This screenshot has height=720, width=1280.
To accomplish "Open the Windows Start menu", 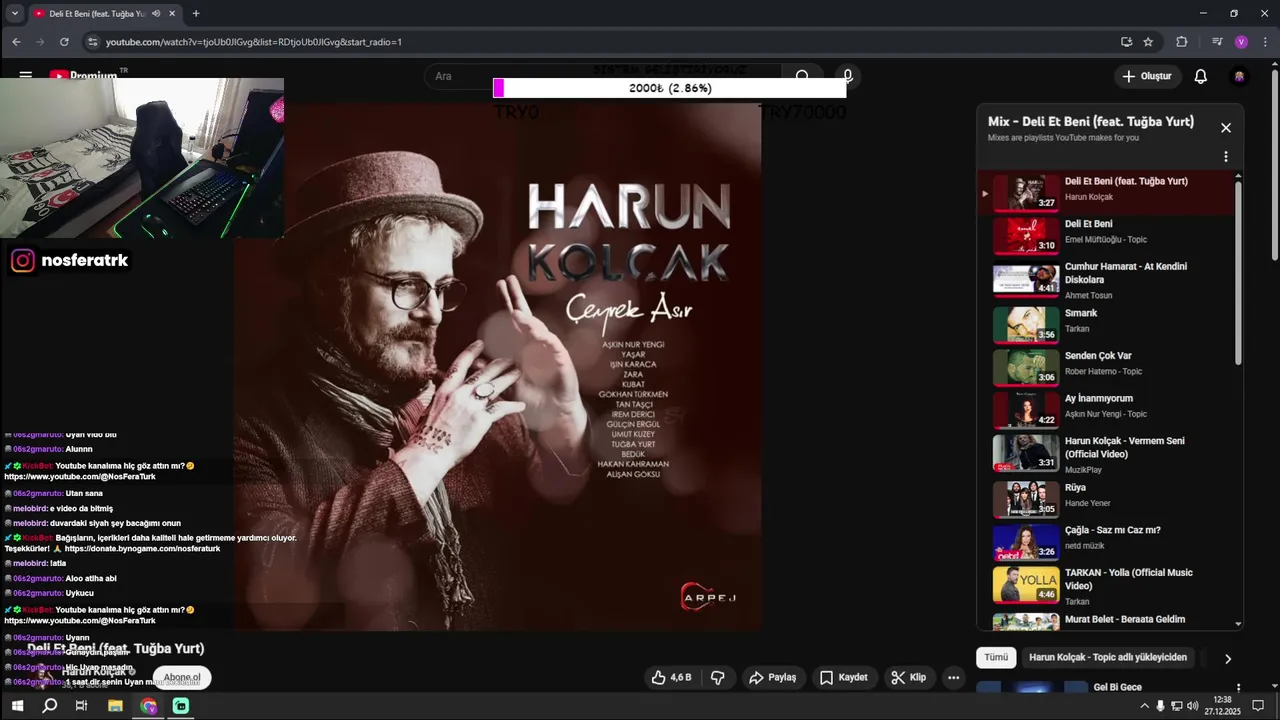I will [x=17, y=706].
